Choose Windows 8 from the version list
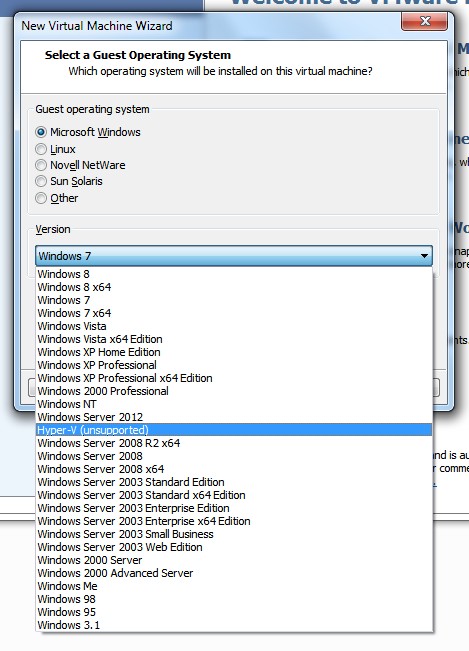This screenshot has width=469, height=651. (234, 274)
